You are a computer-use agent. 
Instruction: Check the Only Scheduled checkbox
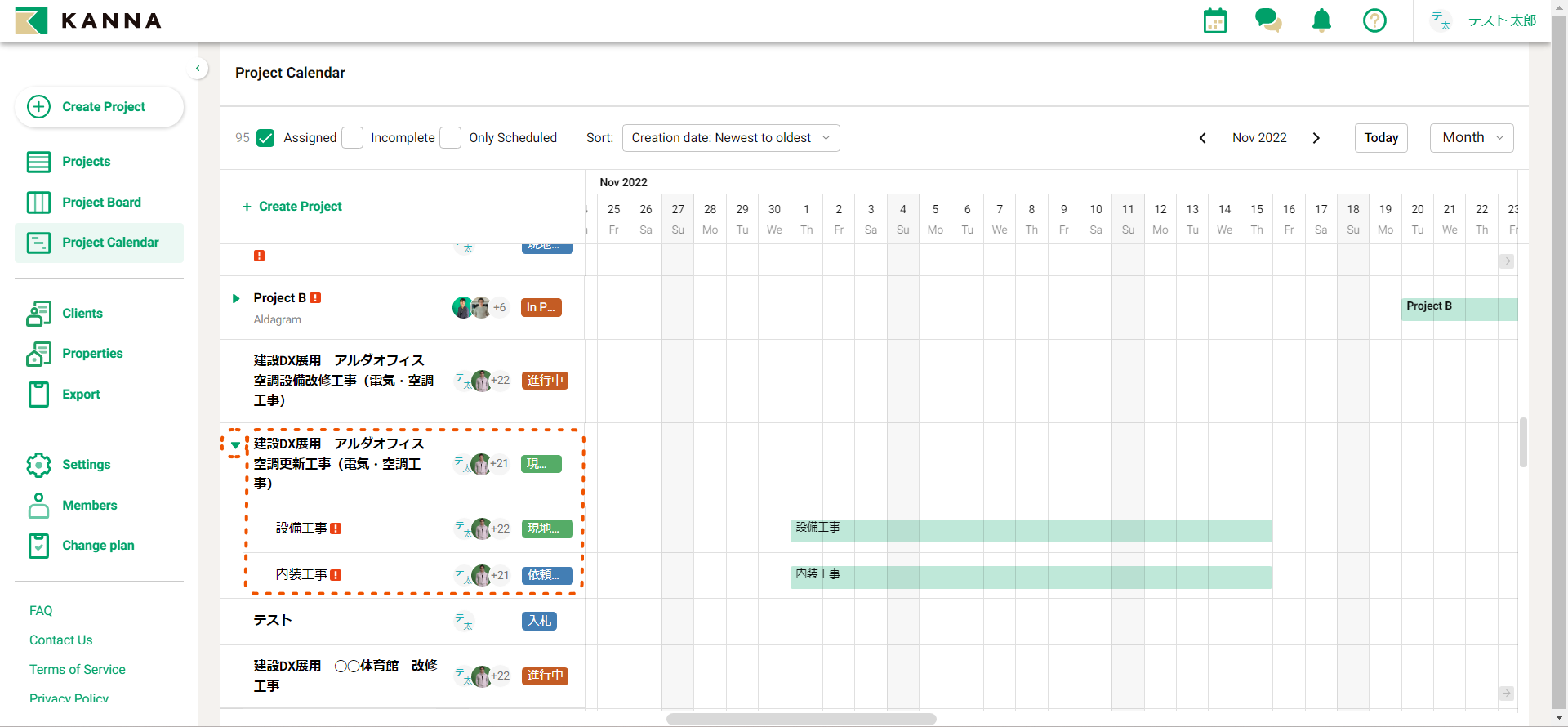coord(451,138)
